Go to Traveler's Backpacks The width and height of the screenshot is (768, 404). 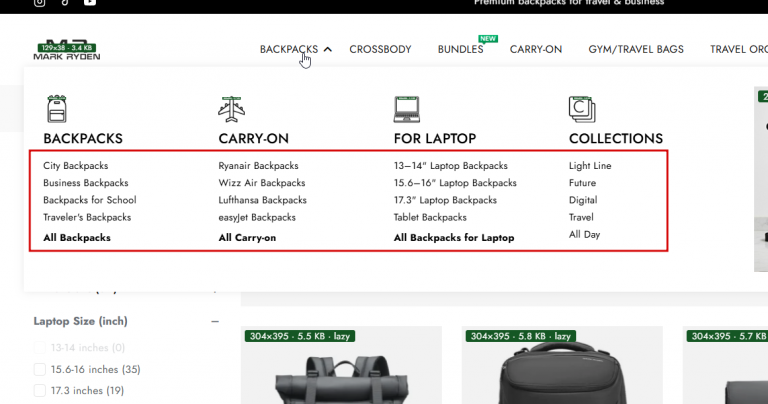click(87, 217)
